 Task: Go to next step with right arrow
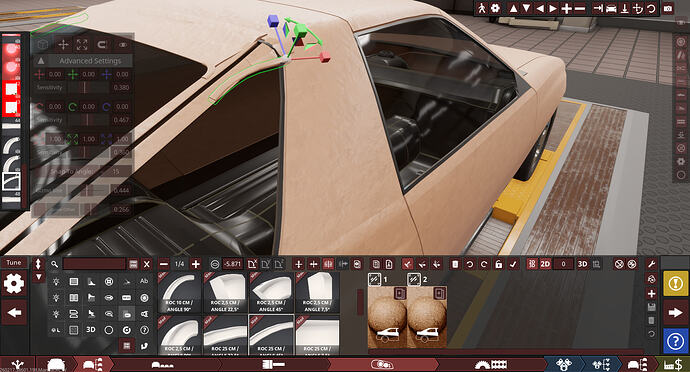[x=675, y=313]
